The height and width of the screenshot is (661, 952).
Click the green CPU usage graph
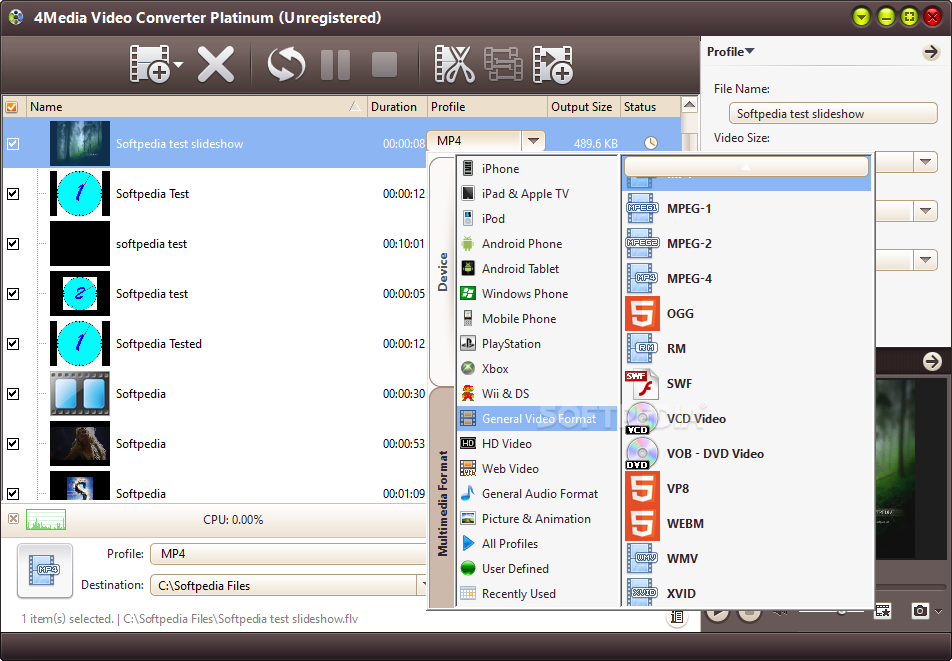point(46,520)
